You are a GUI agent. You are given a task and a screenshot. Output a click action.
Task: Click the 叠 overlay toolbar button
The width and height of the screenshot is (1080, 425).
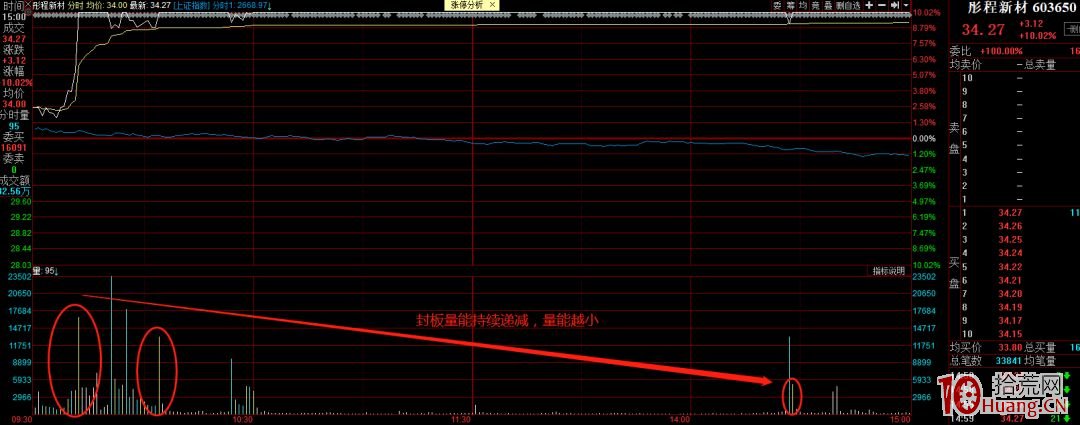(x=828, y=5)
